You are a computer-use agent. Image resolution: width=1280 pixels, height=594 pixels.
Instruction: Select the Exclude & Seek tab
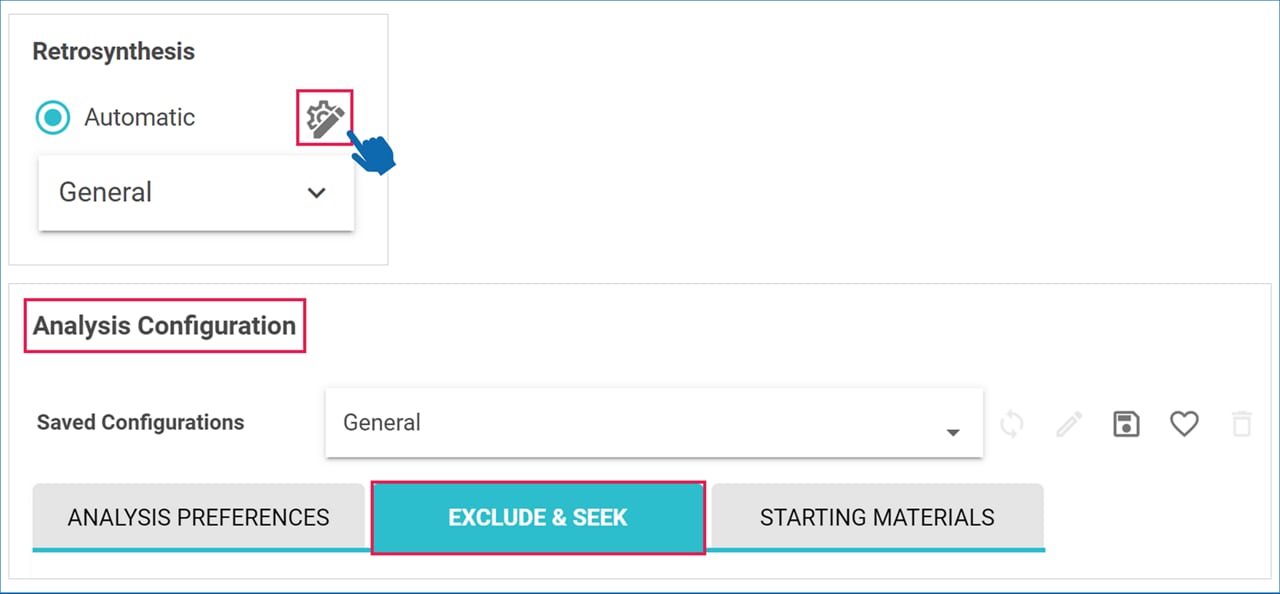538,517
